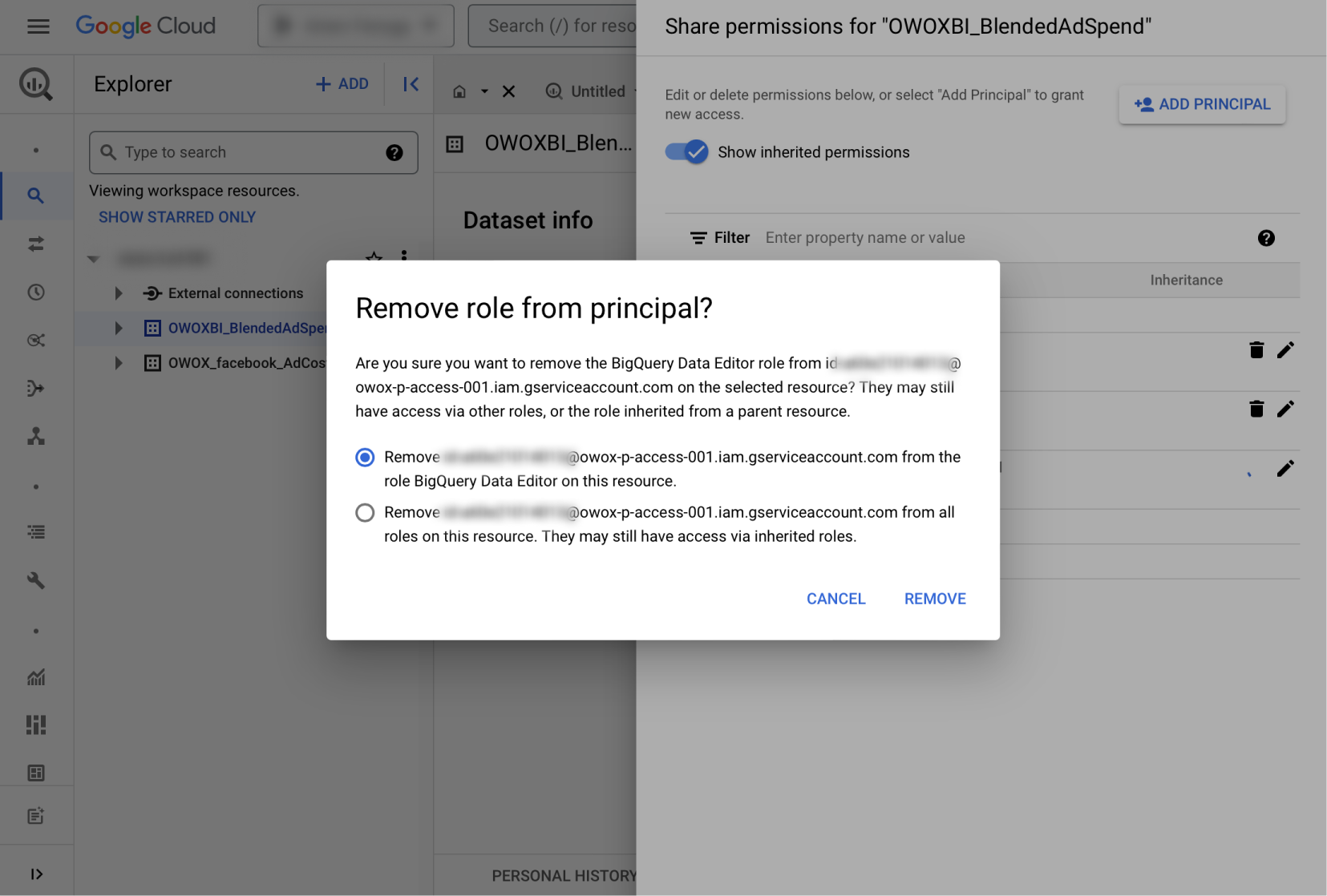Click CANCEL in the remove role dialog

tap(836, 599)
